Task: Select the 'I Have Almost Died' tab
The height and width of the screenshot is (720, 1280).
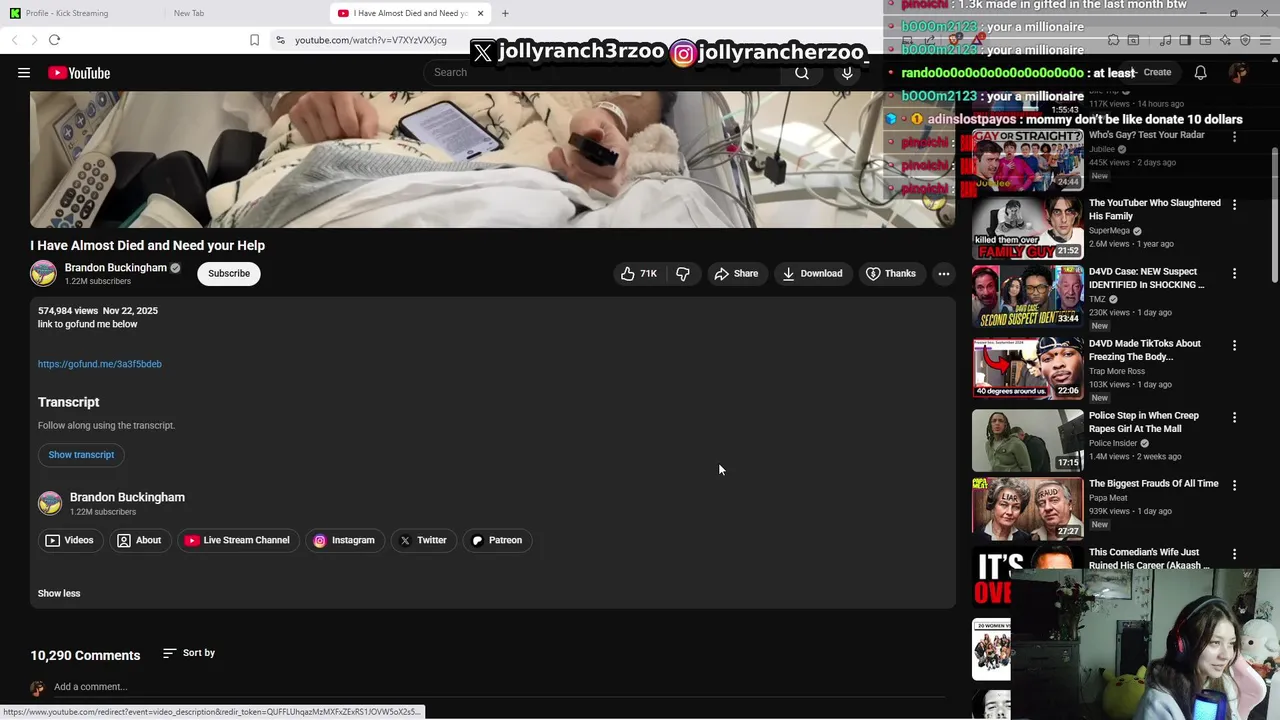Action: 411,13
